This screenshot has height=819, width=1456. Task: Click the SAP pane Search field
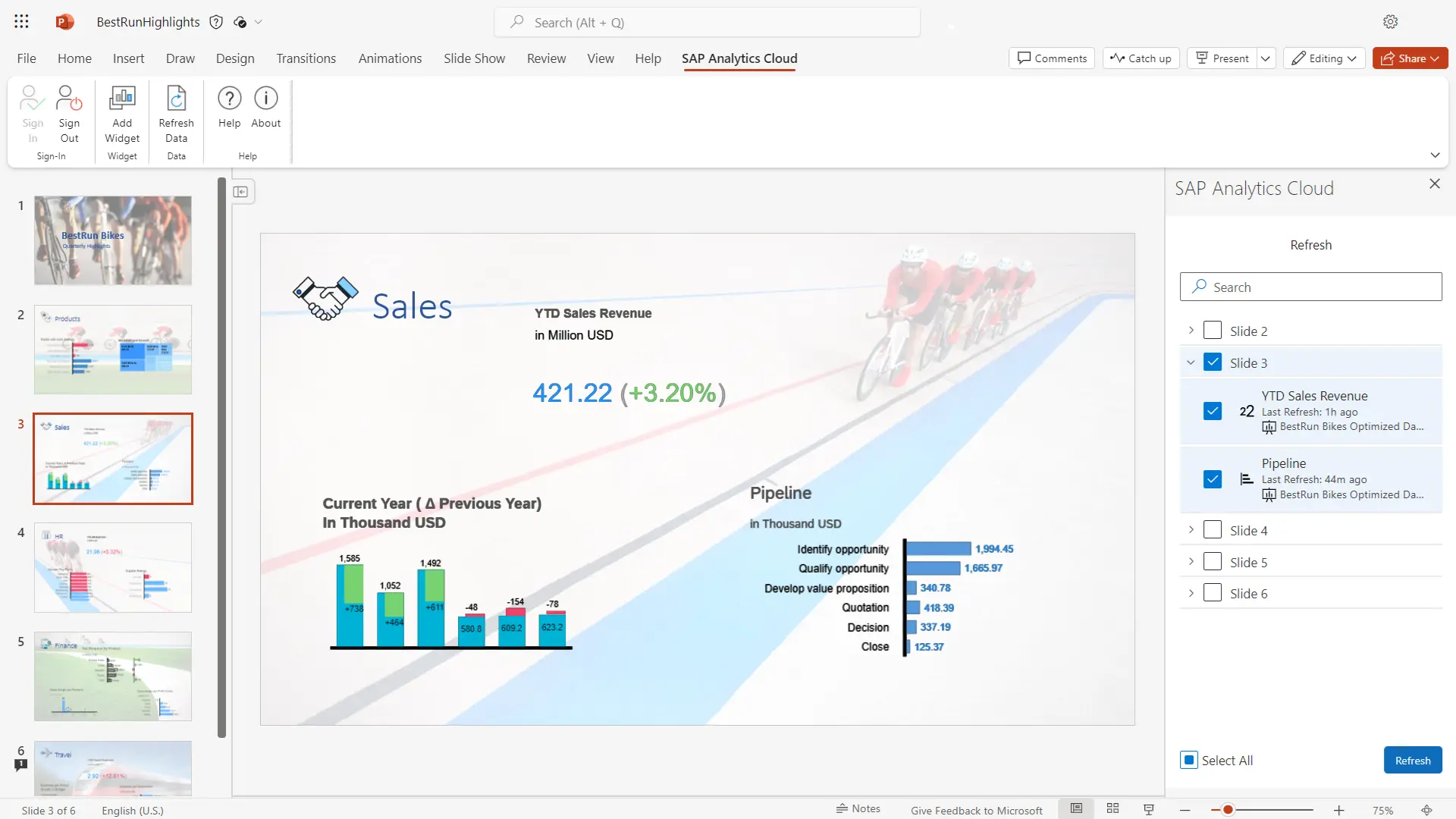coord(1310,287)
